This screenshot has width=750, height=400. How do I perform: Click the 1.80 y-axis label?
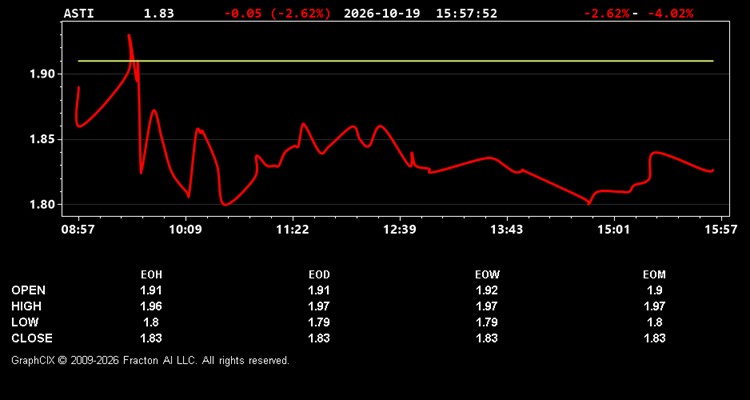click(43, 205)
